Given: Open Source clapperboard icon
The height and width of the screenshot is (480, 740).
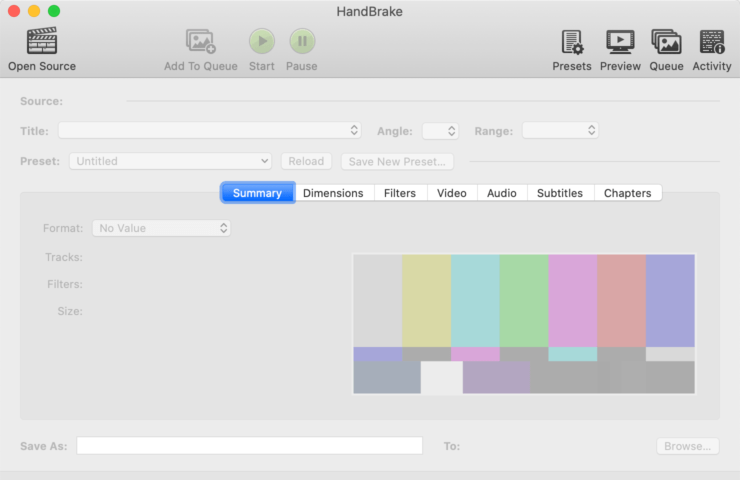Looking at the screenshot, I should (42, 41).
